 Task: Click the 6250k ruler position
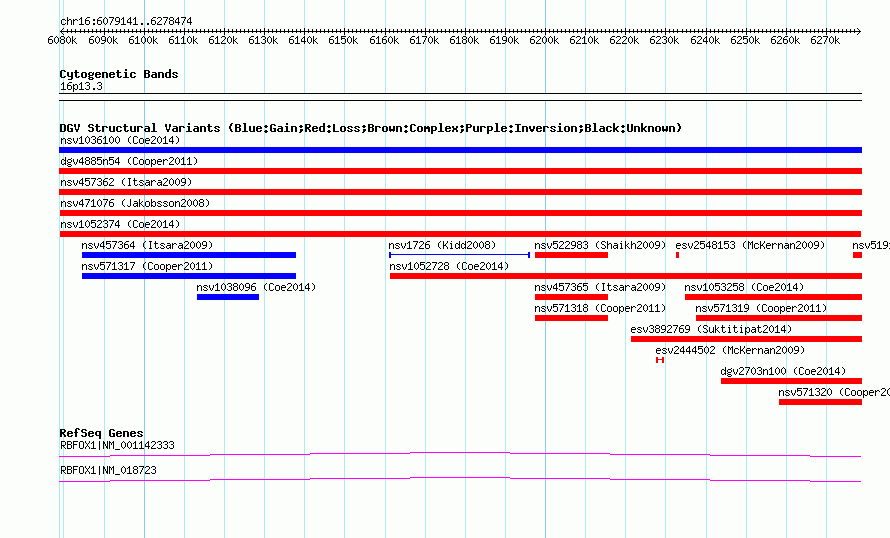tap(745, 40)
